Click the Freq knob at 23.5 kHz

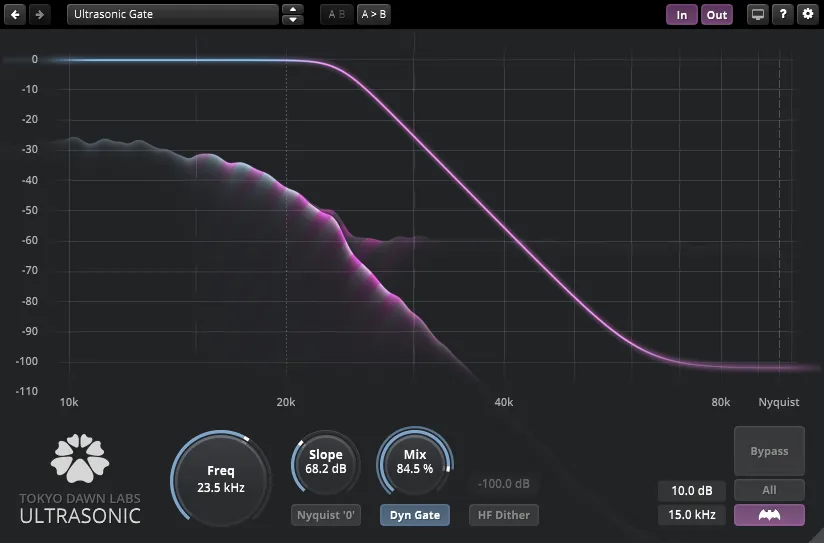(221, 479)
